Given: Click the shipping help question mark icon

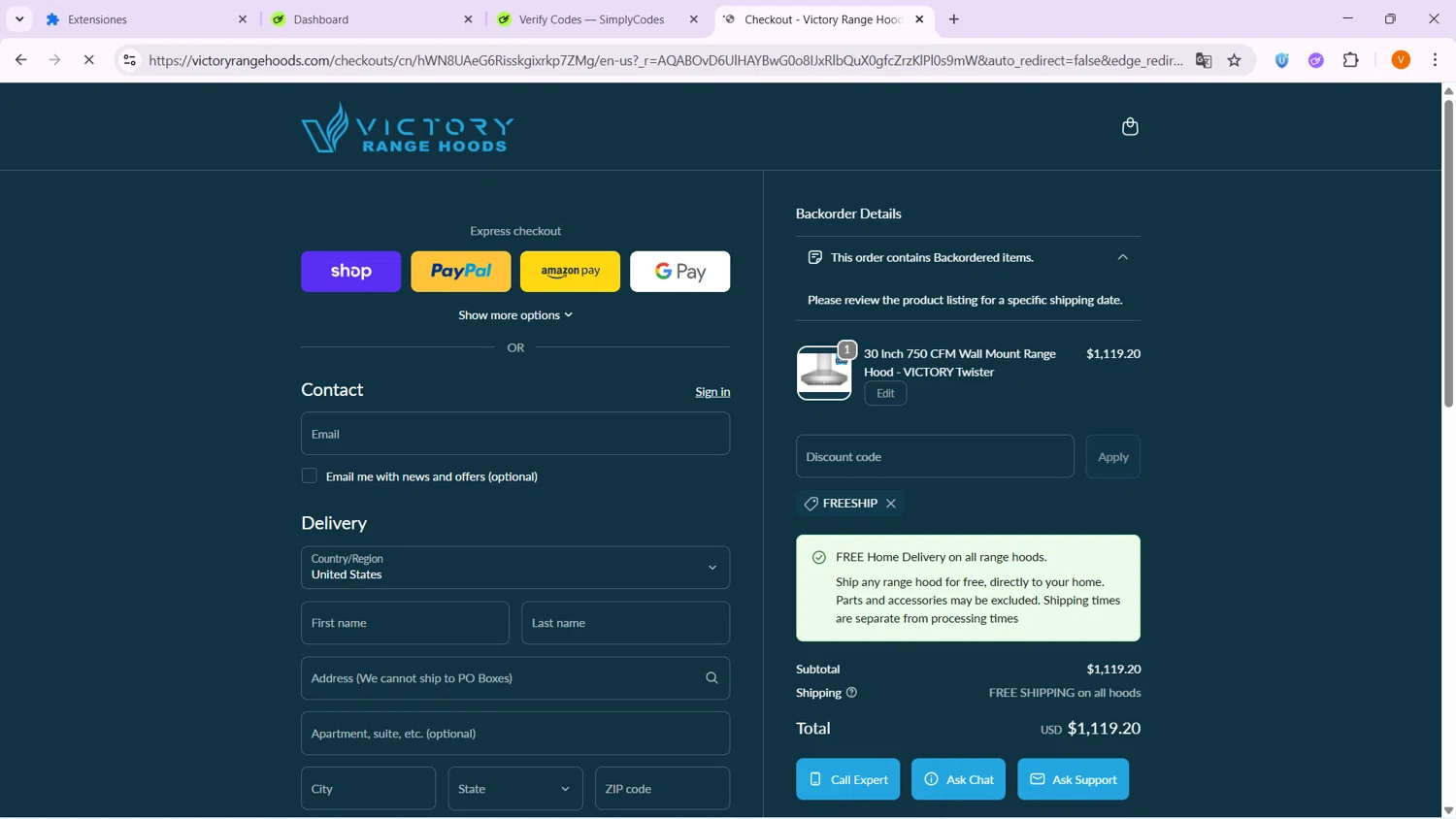Looking at the screenshot, I should pyautogui.click(x=851, y=693).
